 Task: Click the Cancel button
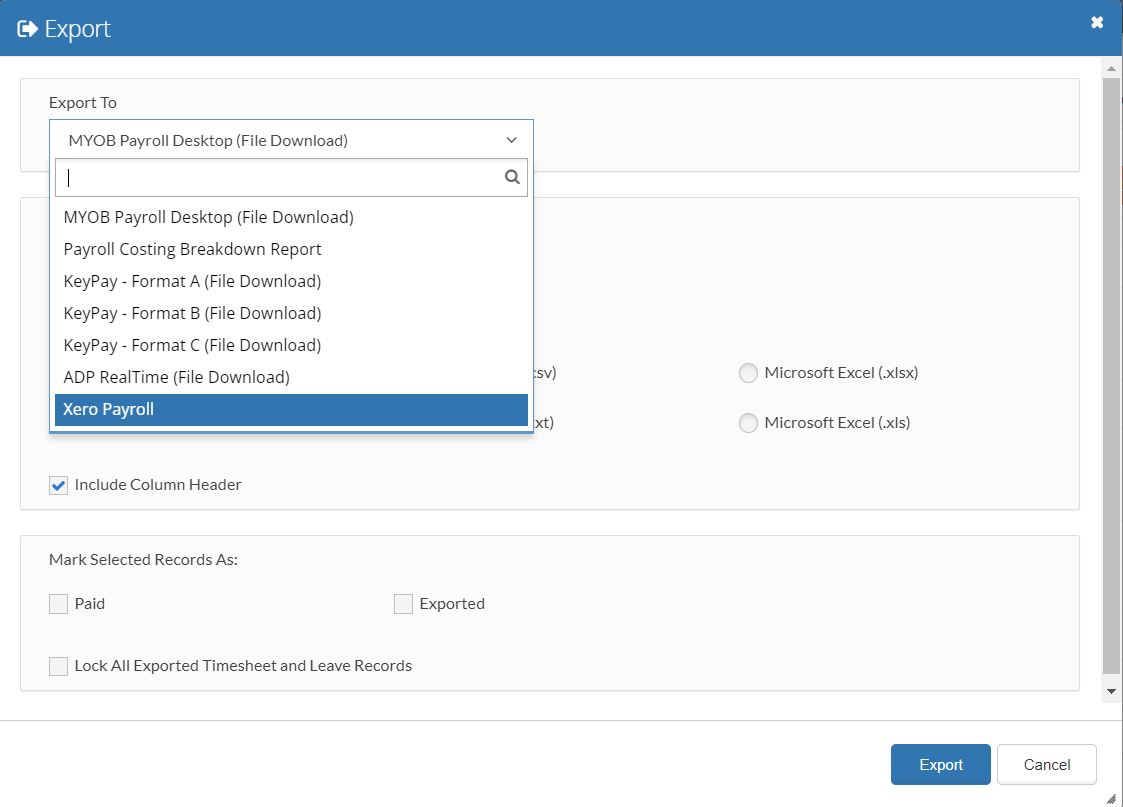click(1046, 764)
